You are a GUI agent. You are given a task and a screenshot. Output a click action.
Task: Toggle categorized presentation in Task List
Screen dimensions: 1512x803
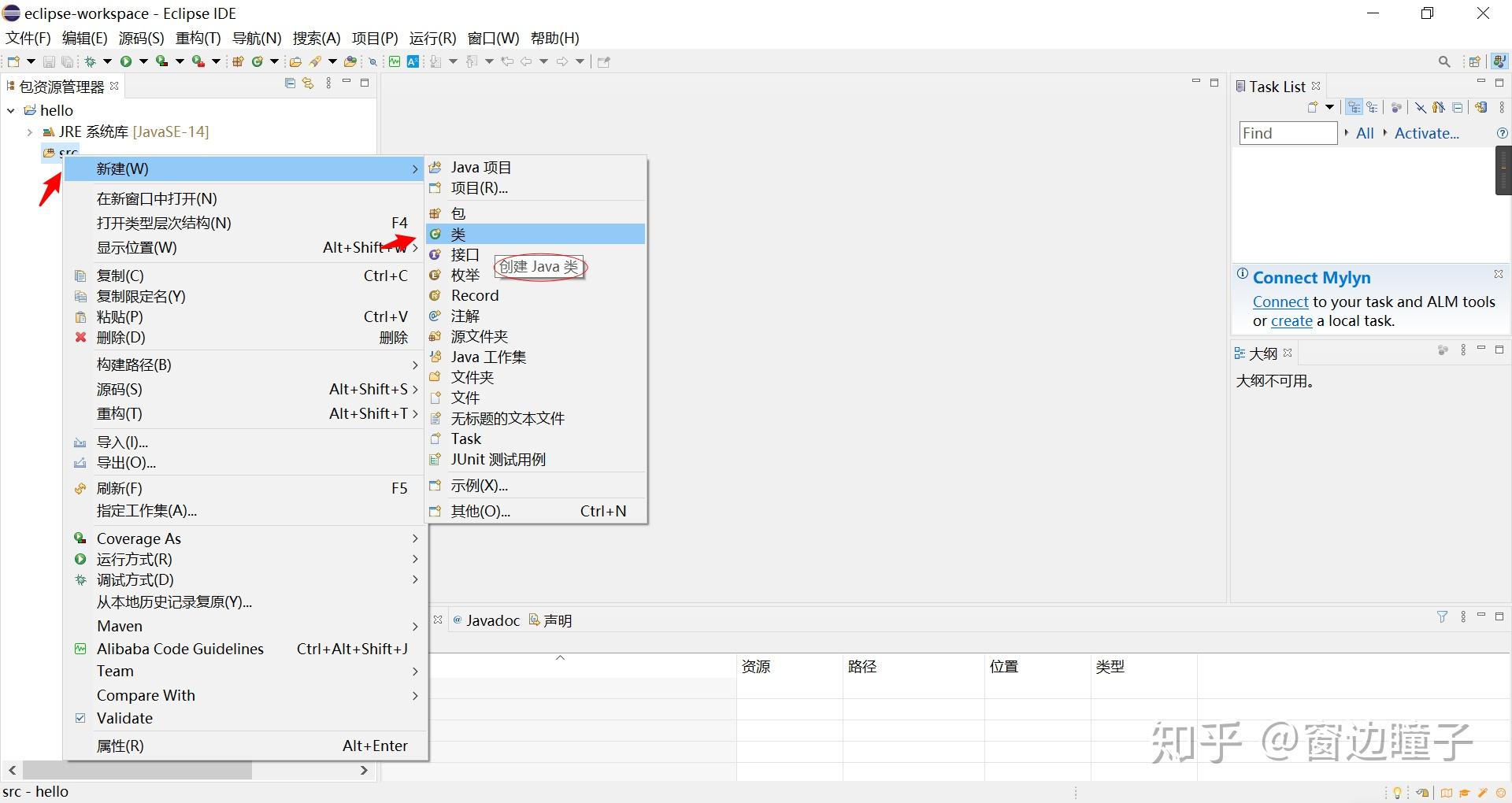pos(1354,107)
